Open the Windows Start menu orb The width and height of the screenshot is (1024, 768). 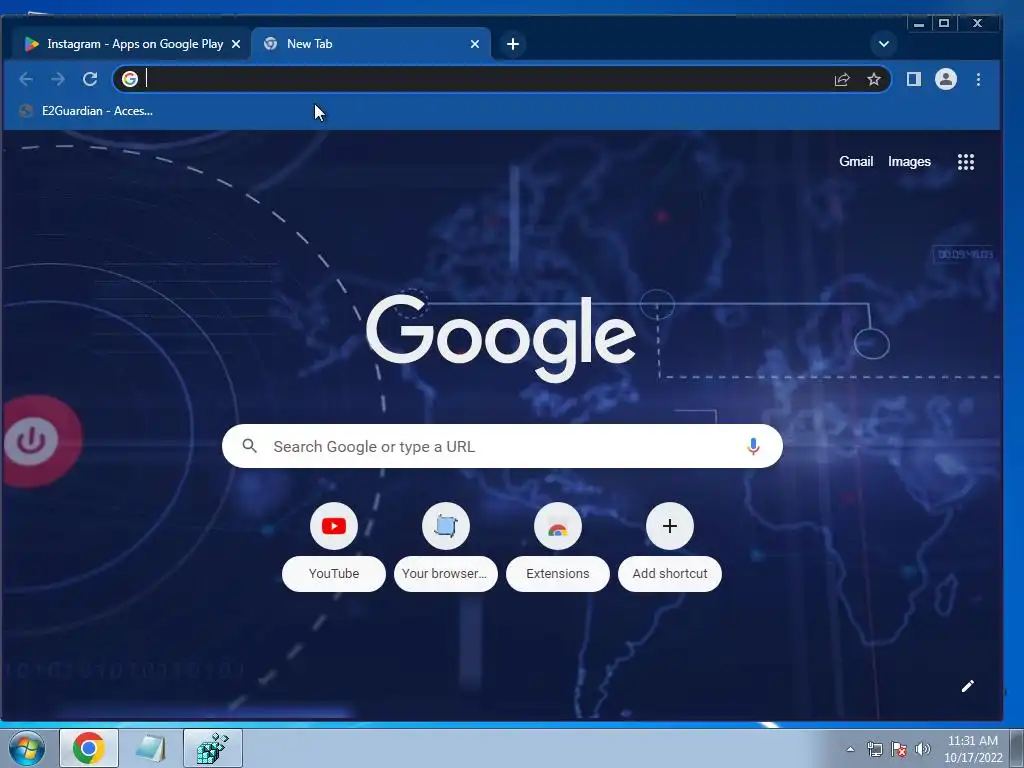[x=27, y=748]
